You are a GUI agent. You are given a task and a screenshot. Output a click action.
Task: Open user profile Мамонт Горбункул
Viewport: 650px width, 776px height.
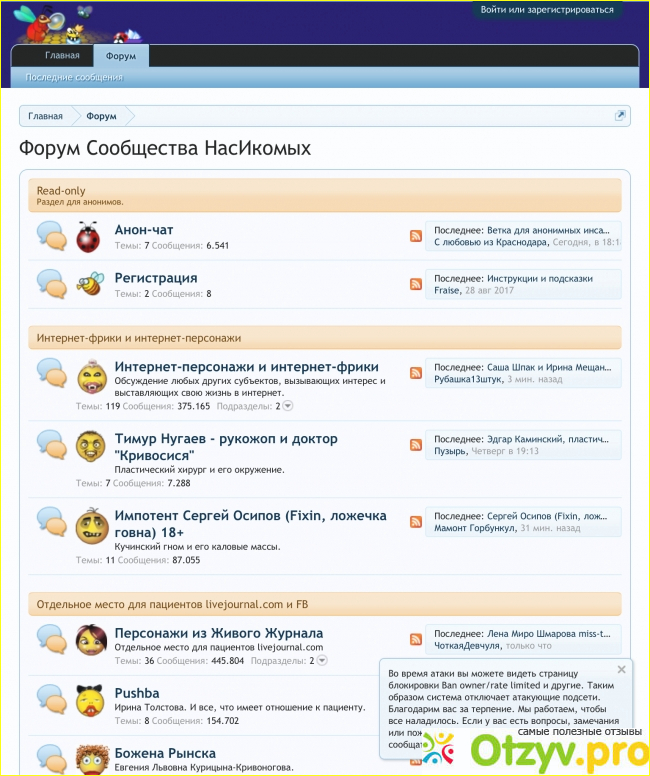(x=474, y=528)
